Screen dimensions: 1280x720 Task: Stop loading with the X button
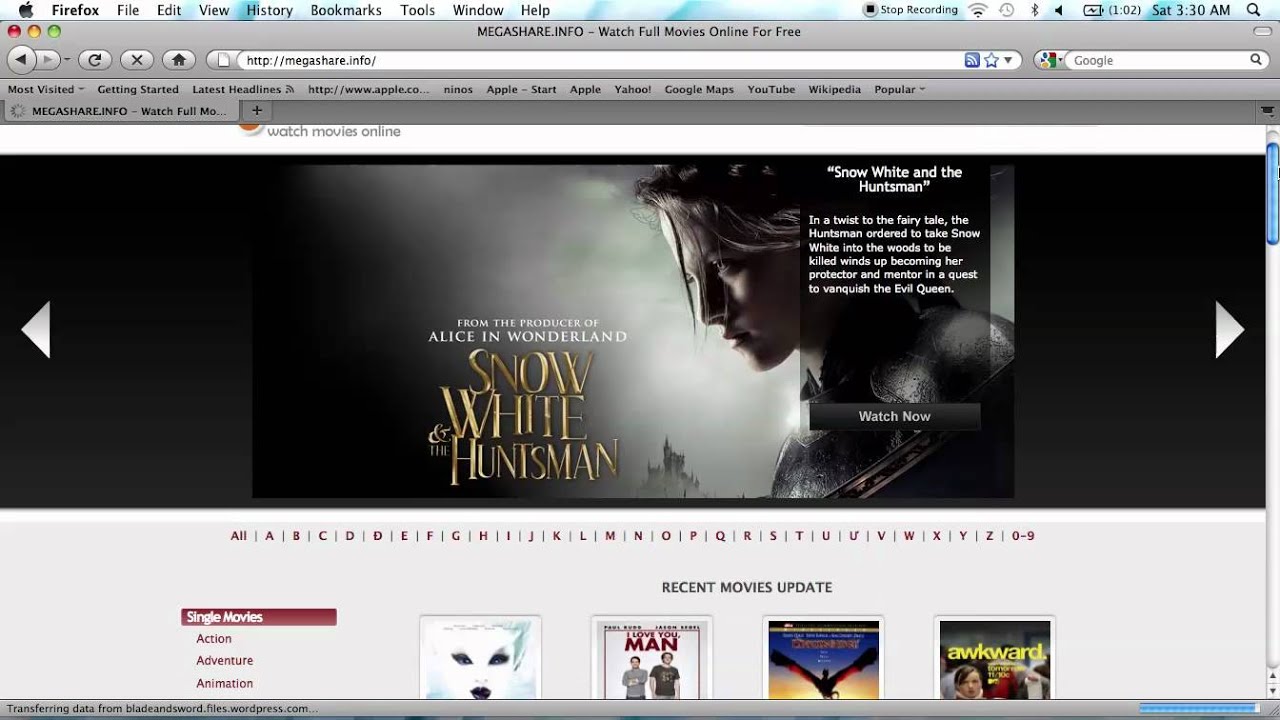point(137,60)
